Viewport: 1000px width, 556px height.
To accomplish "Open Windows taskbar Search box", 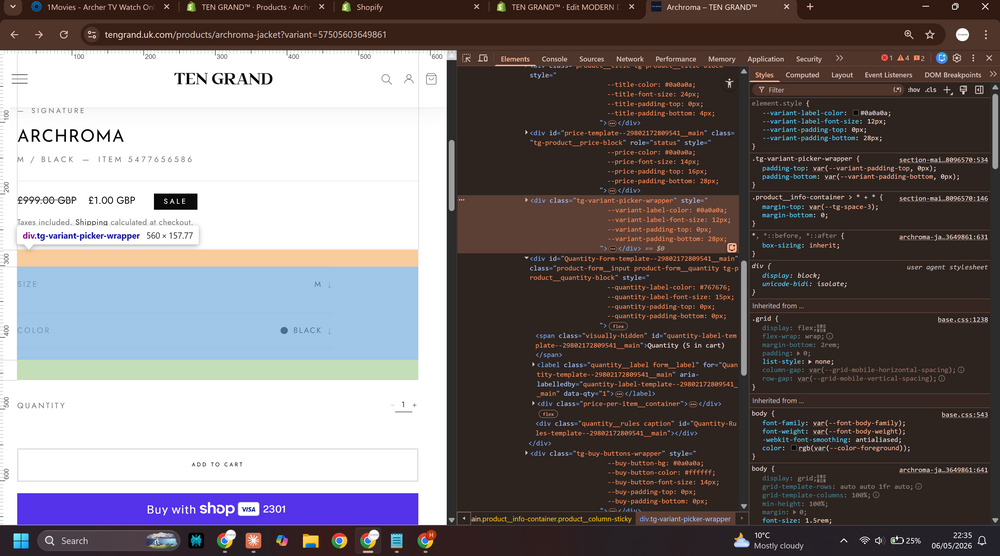I will tap(108, 541).
